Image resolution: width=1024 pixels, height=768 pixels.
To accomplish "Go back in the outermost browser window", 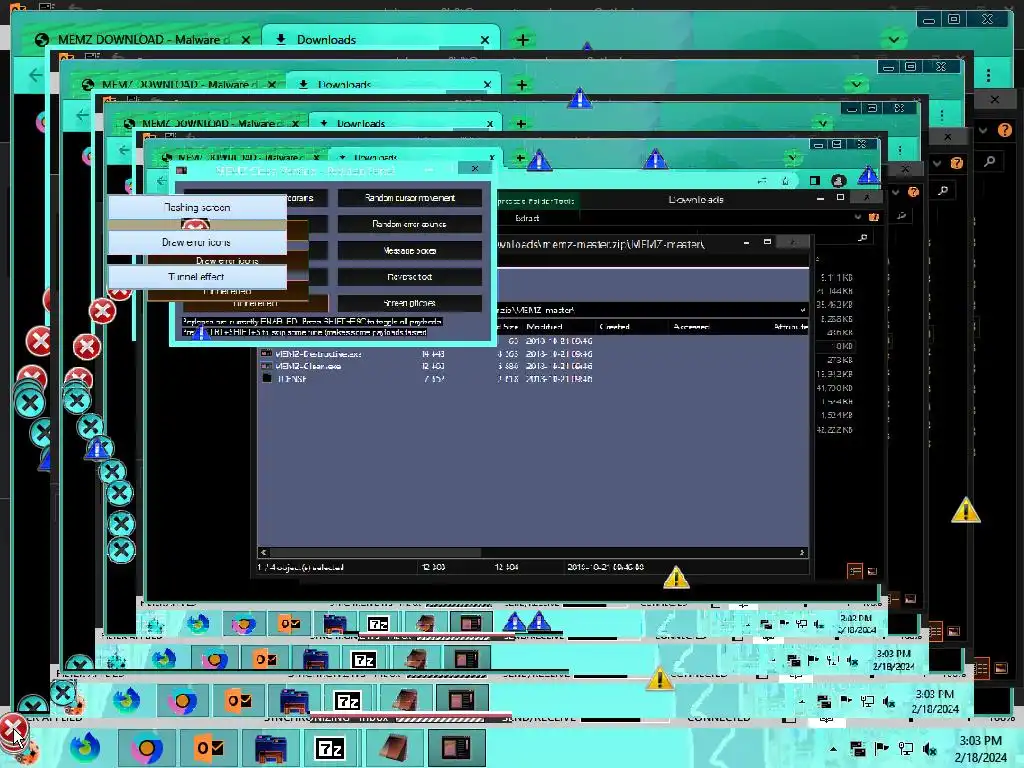I will [35, 75].
